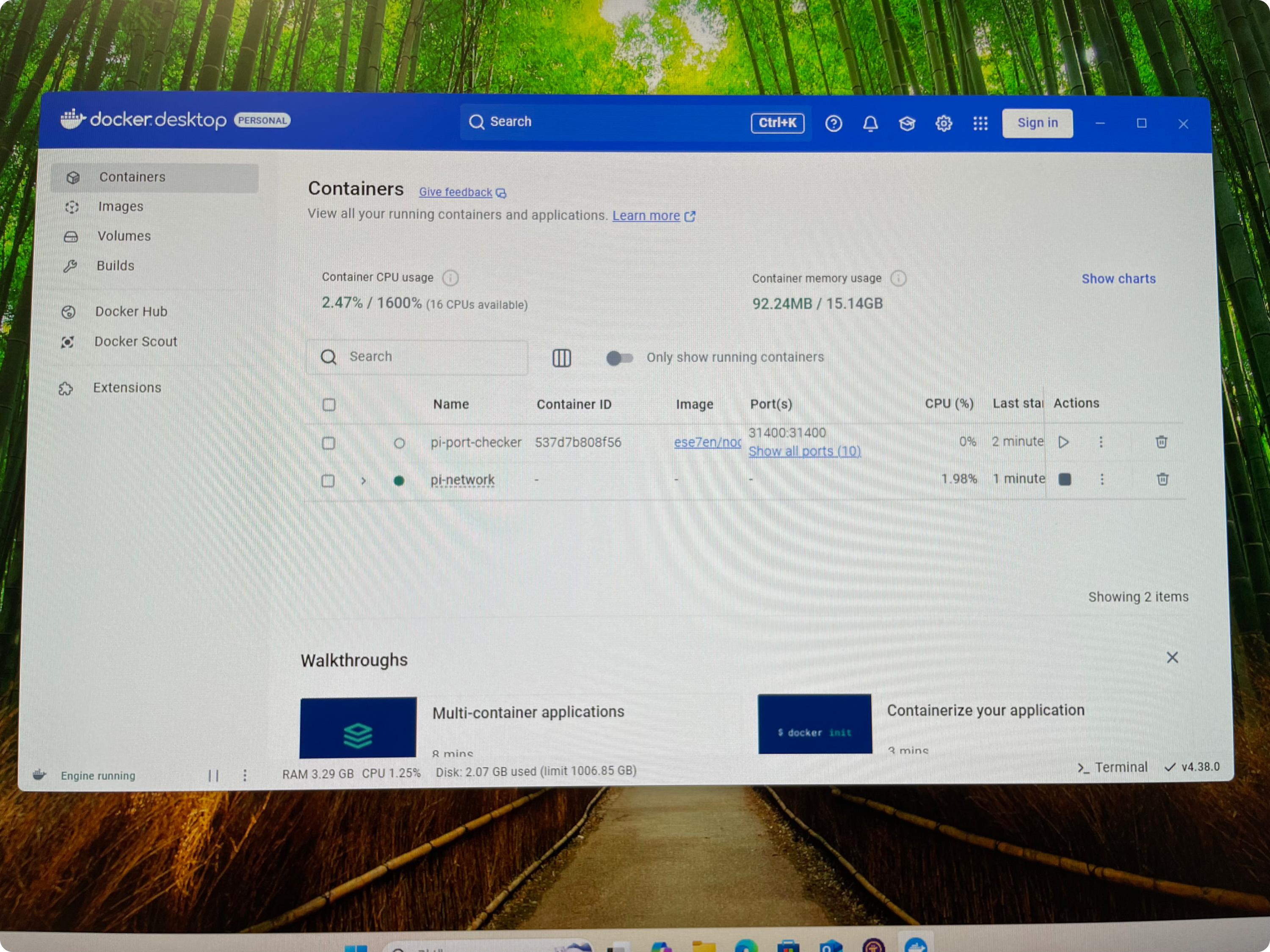Click Show charts
This screenshot has width=1270, height=952.
pos(1119,279)
